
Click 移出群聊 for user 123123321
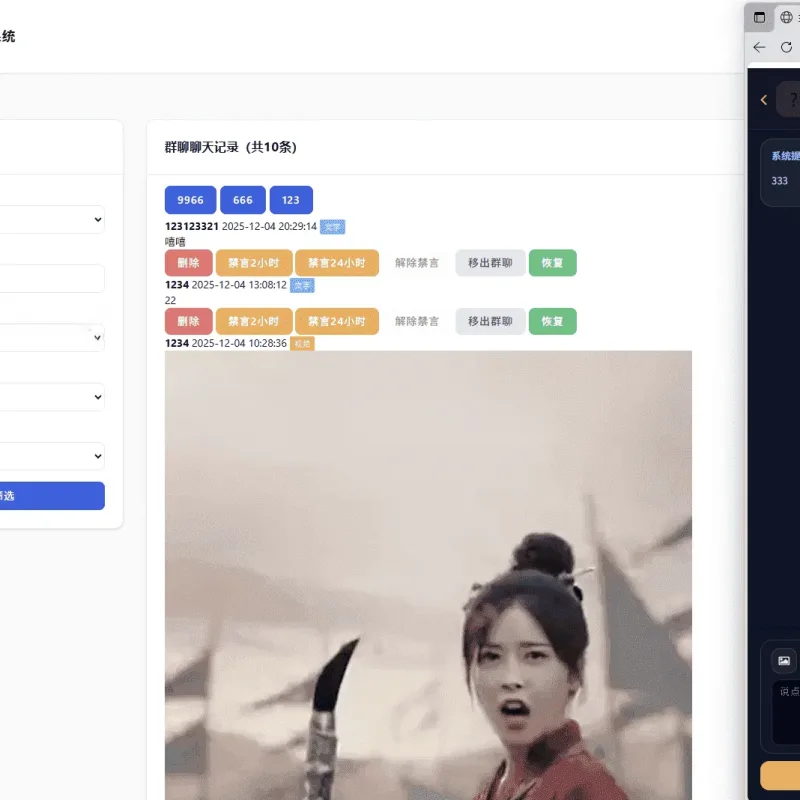coord(490,263)
